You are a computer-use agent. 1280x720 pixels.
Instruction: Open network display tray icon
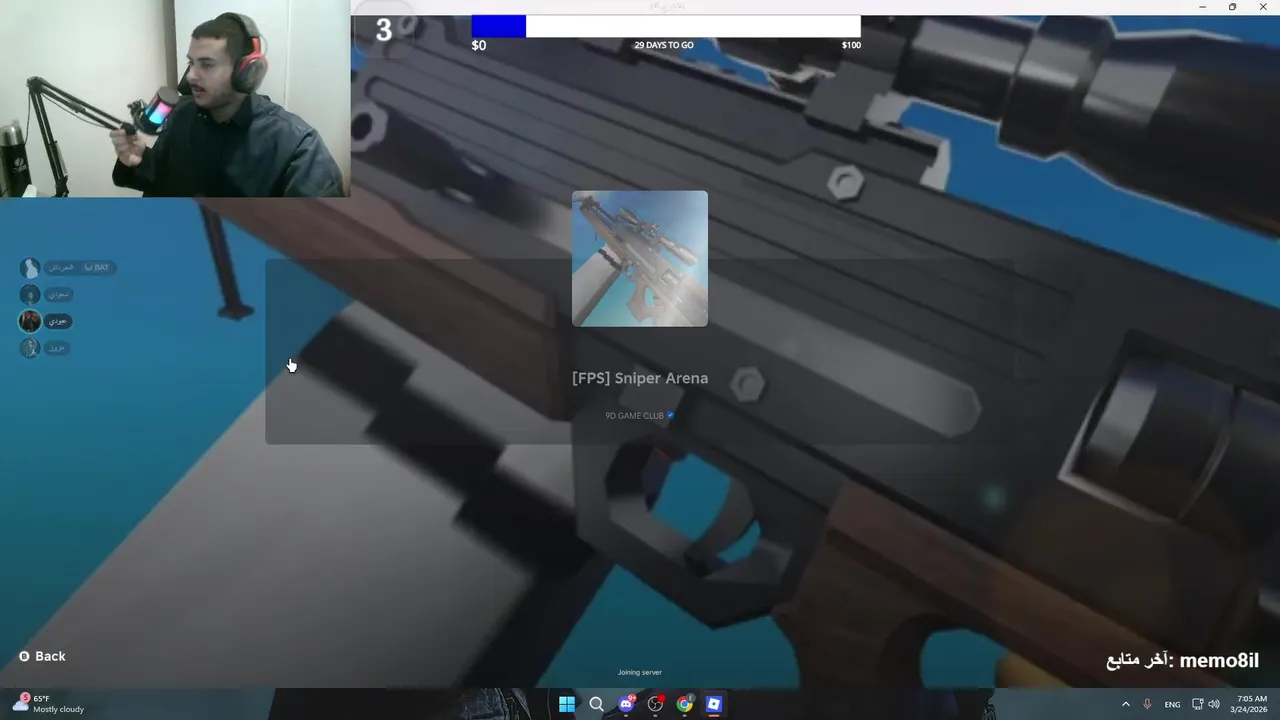click(x=1198, y=704)
